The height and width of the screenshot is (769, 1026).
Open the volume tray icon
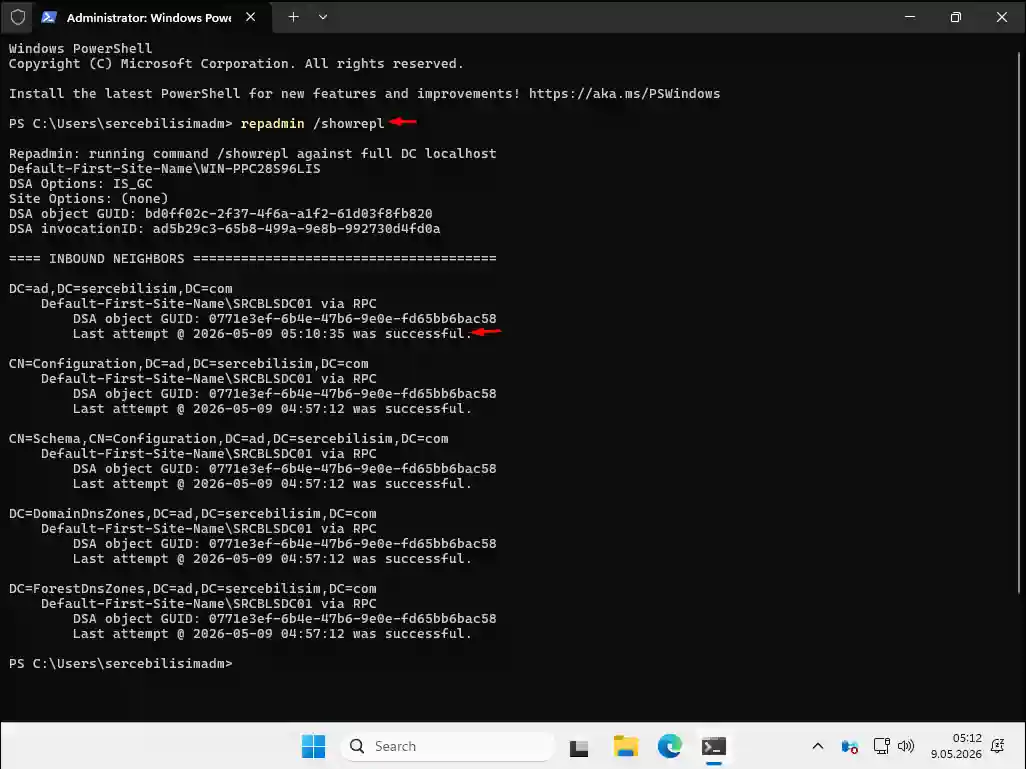coord(906,746)
